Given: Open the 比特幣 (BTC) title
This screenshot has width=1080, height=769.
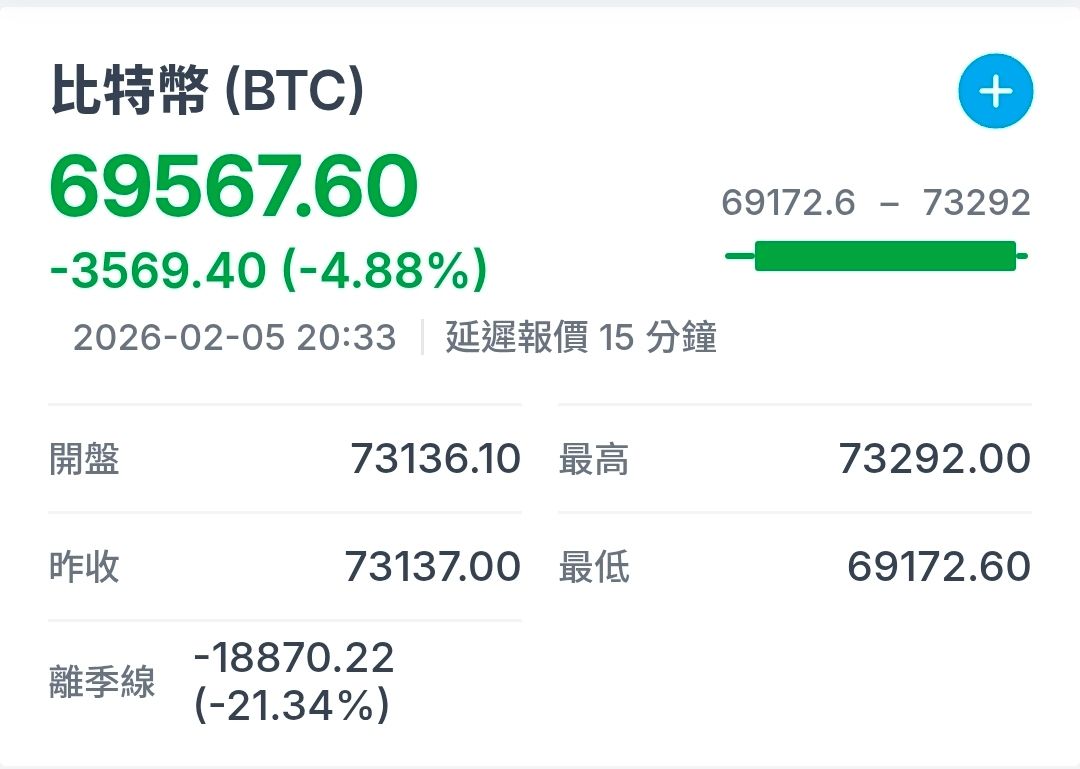Looking at the screenshot, I should (208, 93).
